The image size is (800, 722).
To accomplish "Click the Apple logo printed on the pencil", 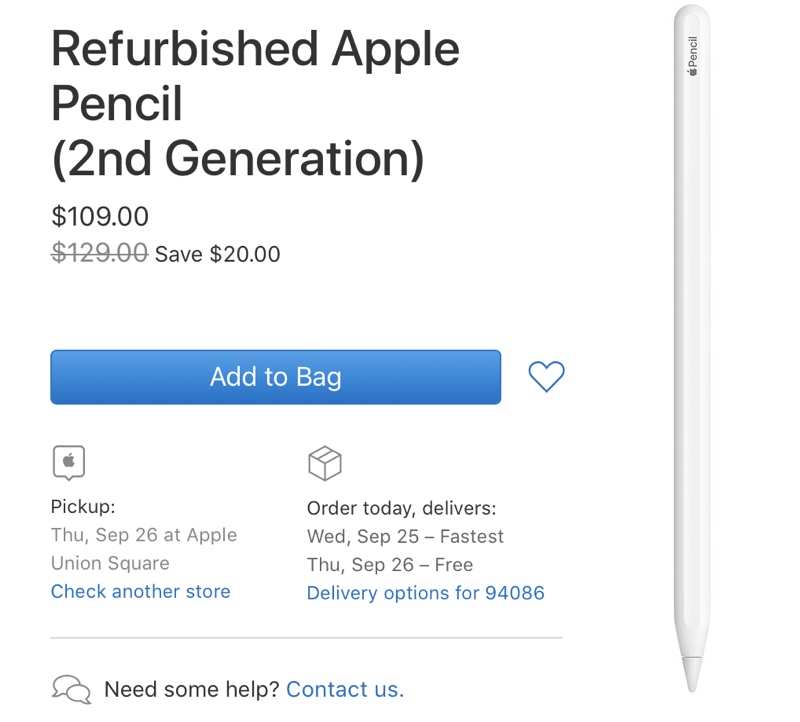I will tap(692, 71).
